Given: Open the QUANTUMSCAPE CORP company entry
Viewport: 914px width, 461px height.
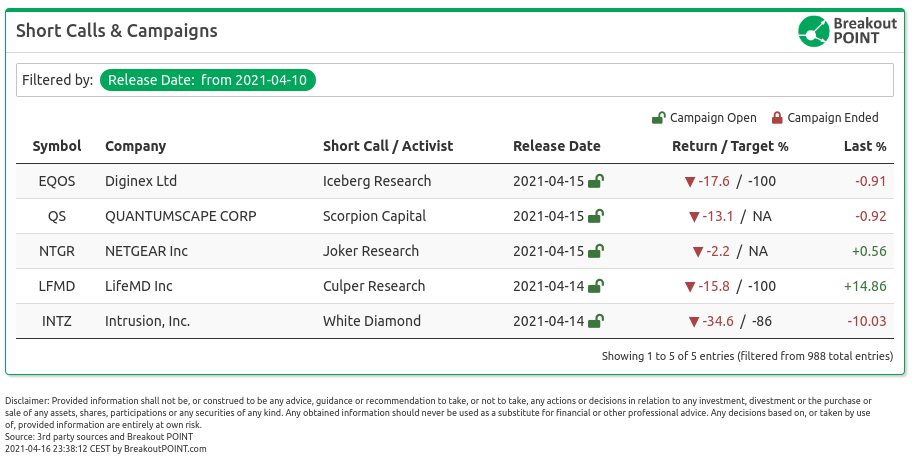Looking at the screenshot, I should click(181, 216).
